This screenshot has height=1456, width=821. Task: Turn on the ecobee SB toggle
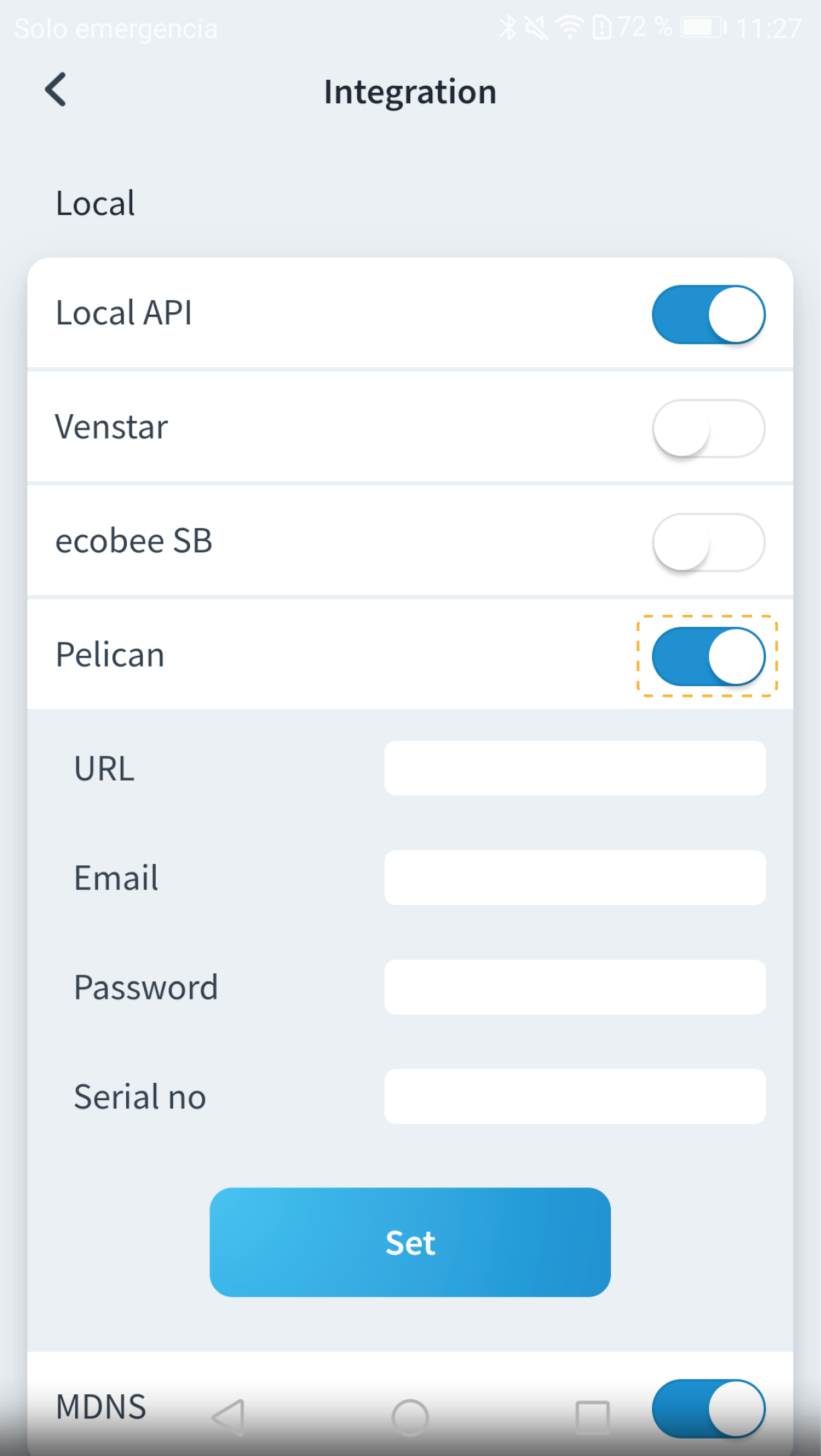[708, 542]
